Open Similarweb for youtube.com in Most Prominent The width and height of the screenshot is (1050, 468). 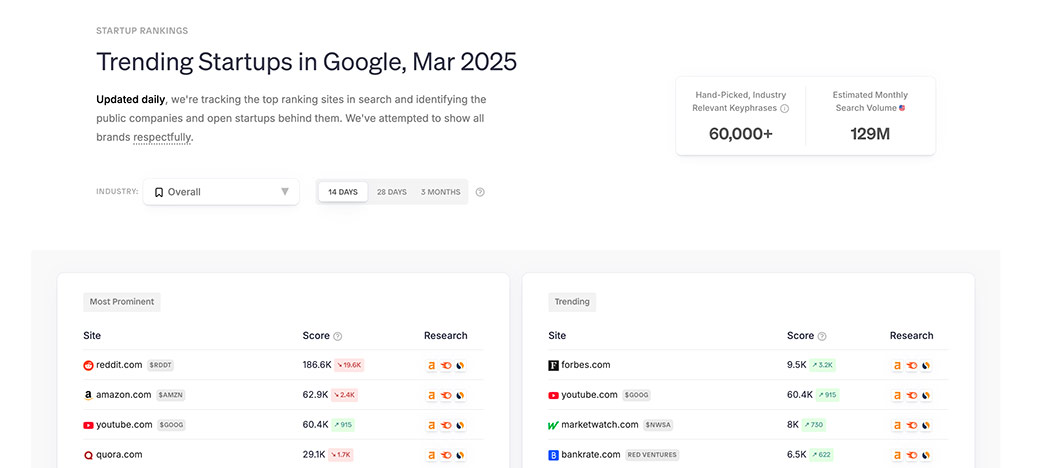pyautogui.click(x=460, y=425)
